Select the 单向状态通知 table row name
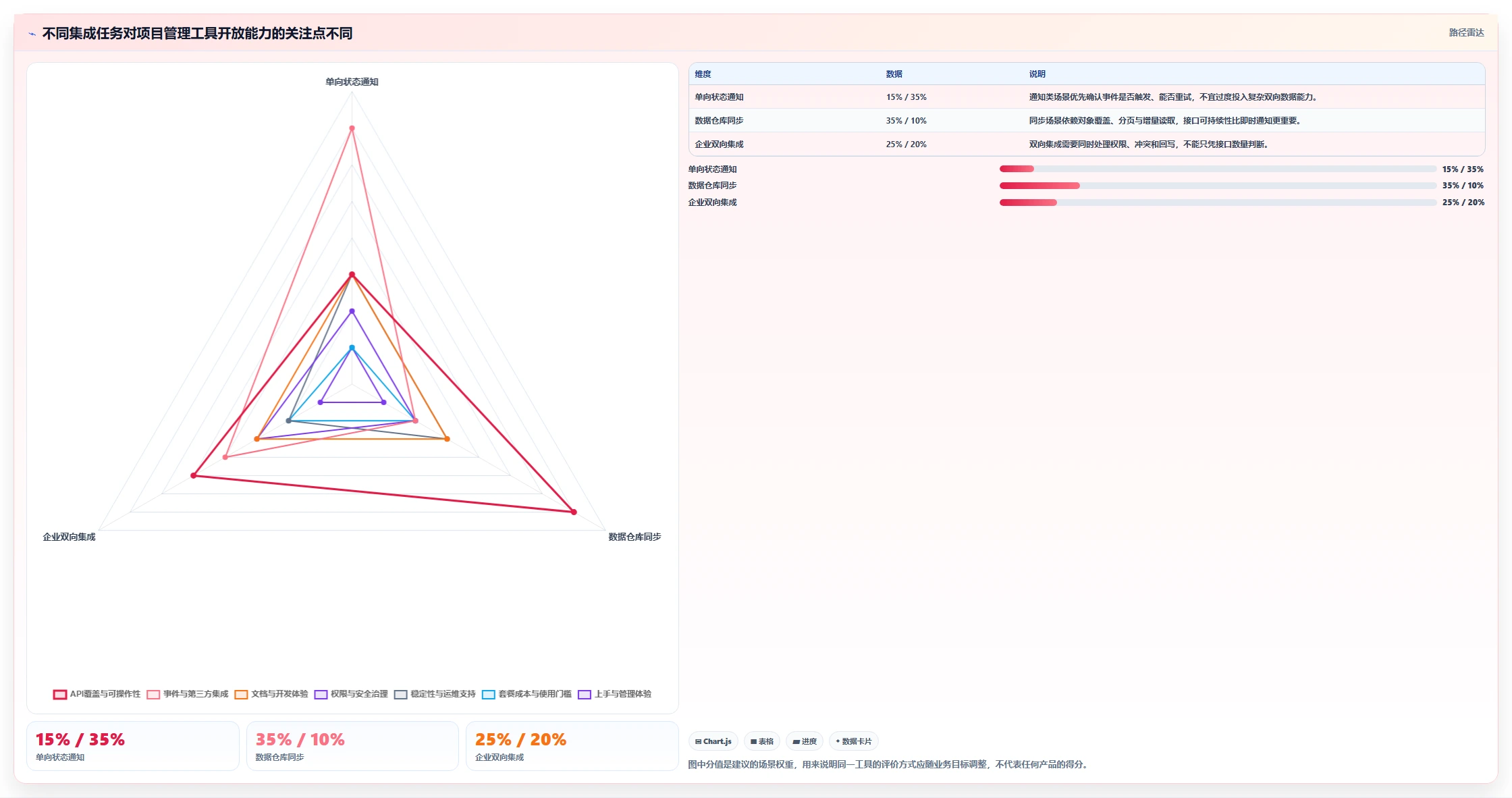 [x=719, y=97]
